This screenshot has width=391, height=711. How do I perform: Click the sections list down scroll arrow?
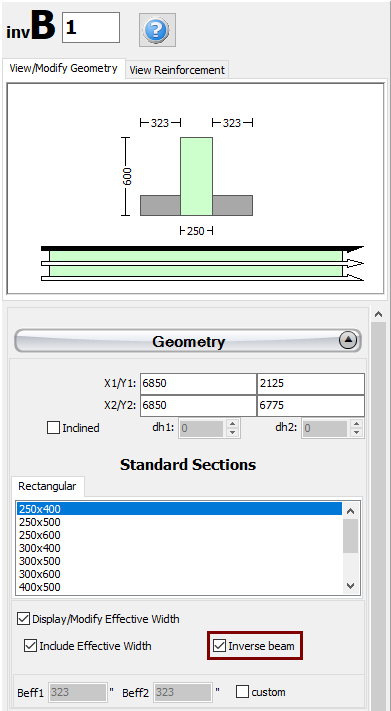pyautogui.click(x=350, y=586)
